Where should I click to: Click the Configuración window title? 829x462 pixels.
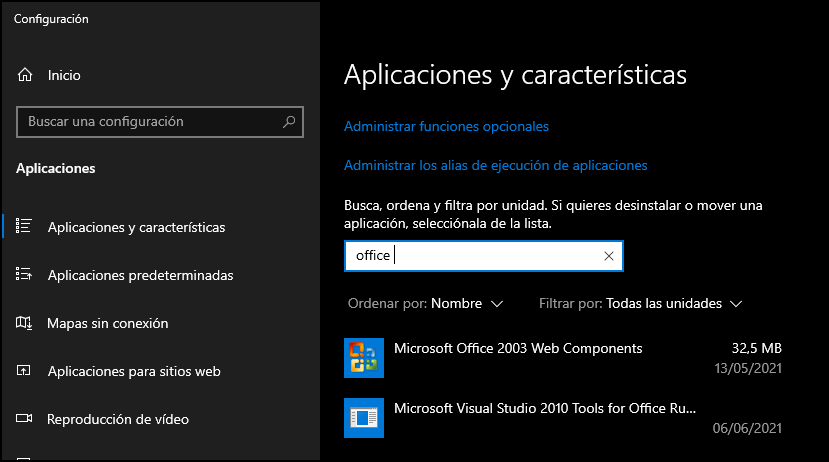point(51,19)
